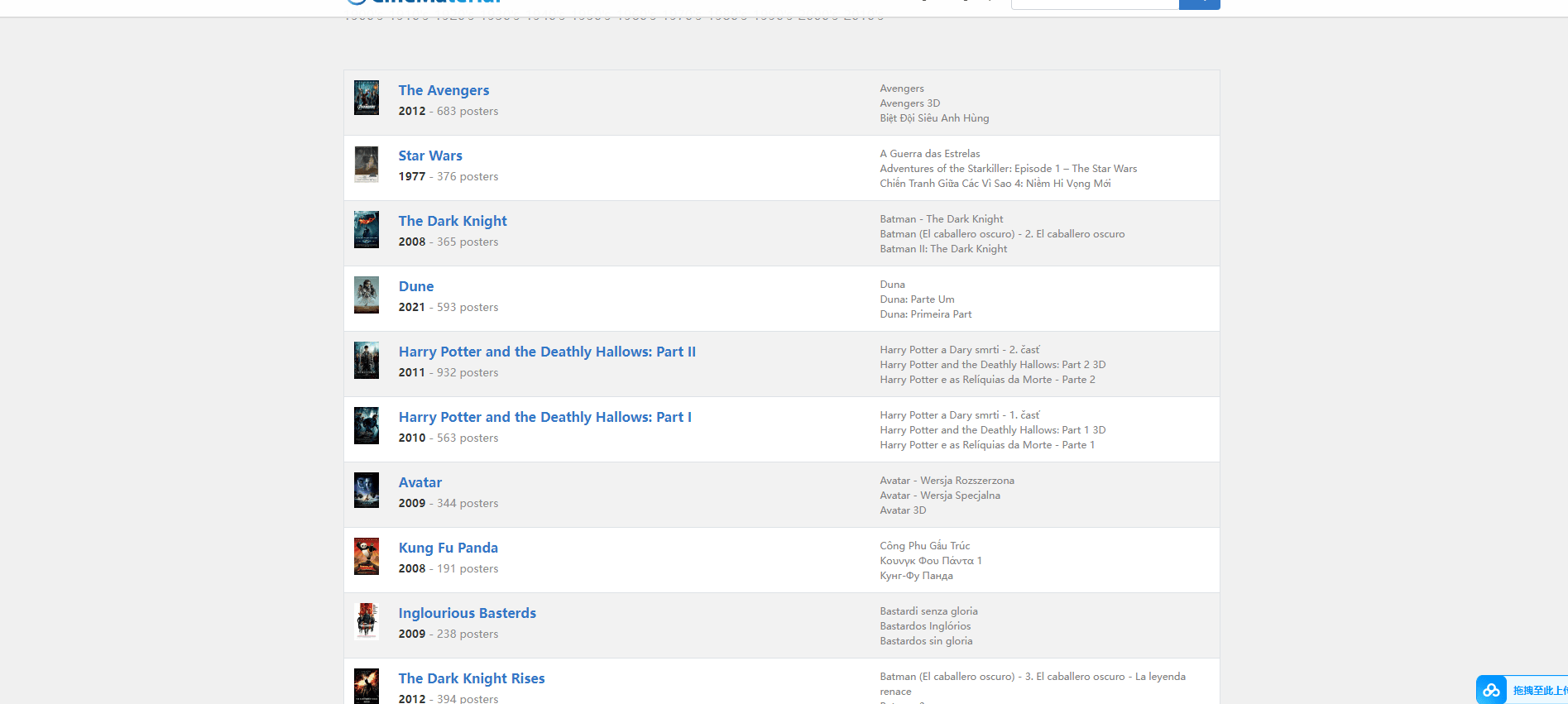Click "2009 - 238 posters" under Inglourious Basterds

point(448,634)
